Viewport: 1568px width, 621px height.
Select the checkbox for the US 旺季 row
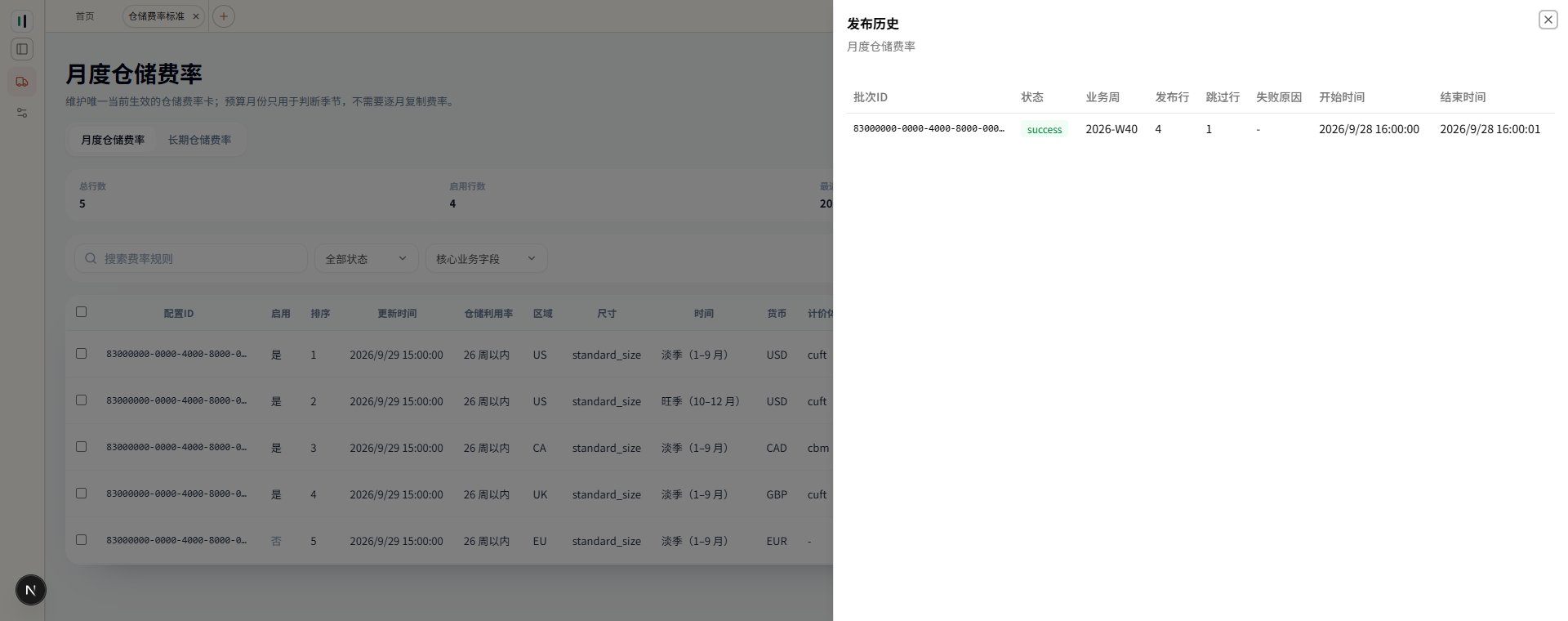point(81,400)
